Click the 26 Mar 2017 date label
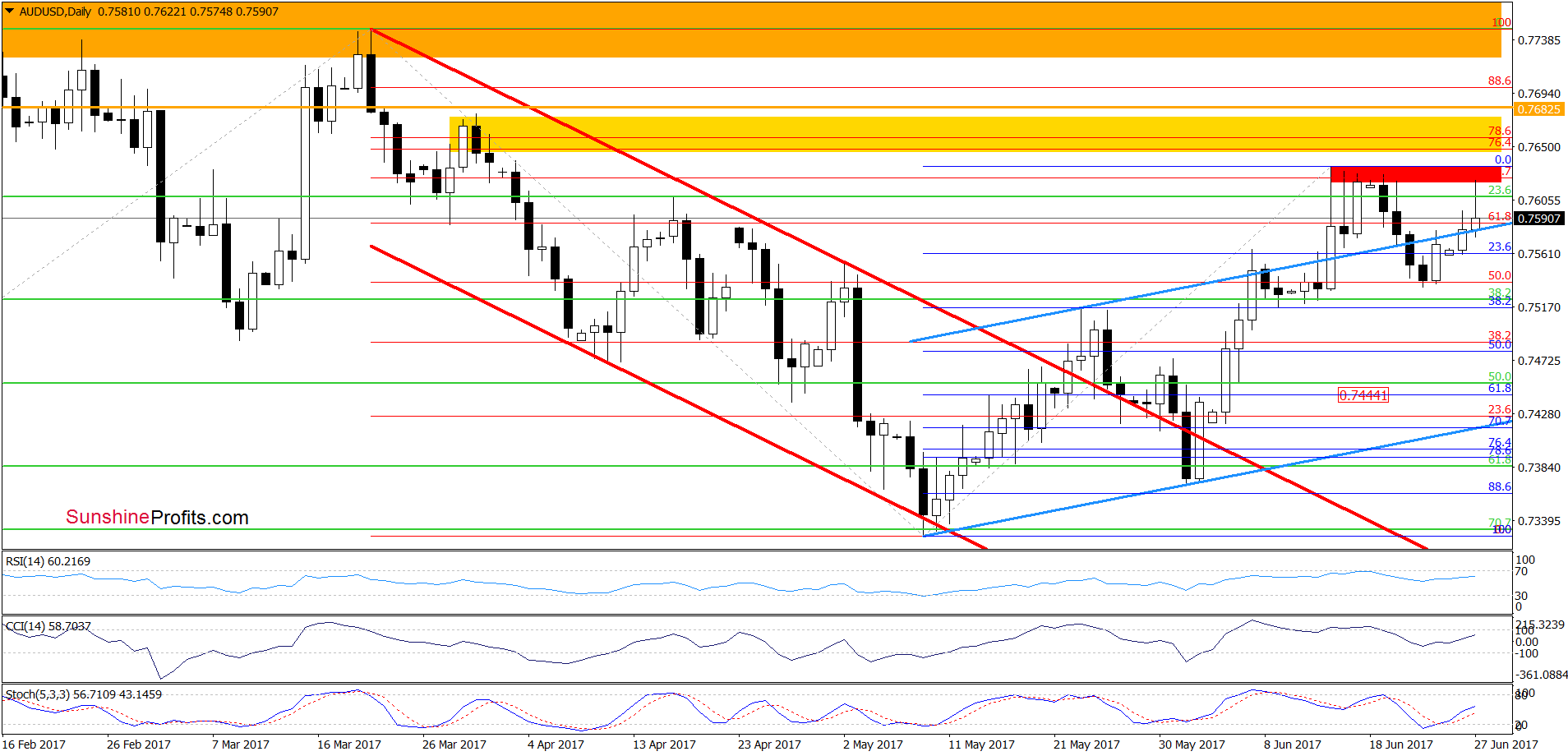 [454, 744]
